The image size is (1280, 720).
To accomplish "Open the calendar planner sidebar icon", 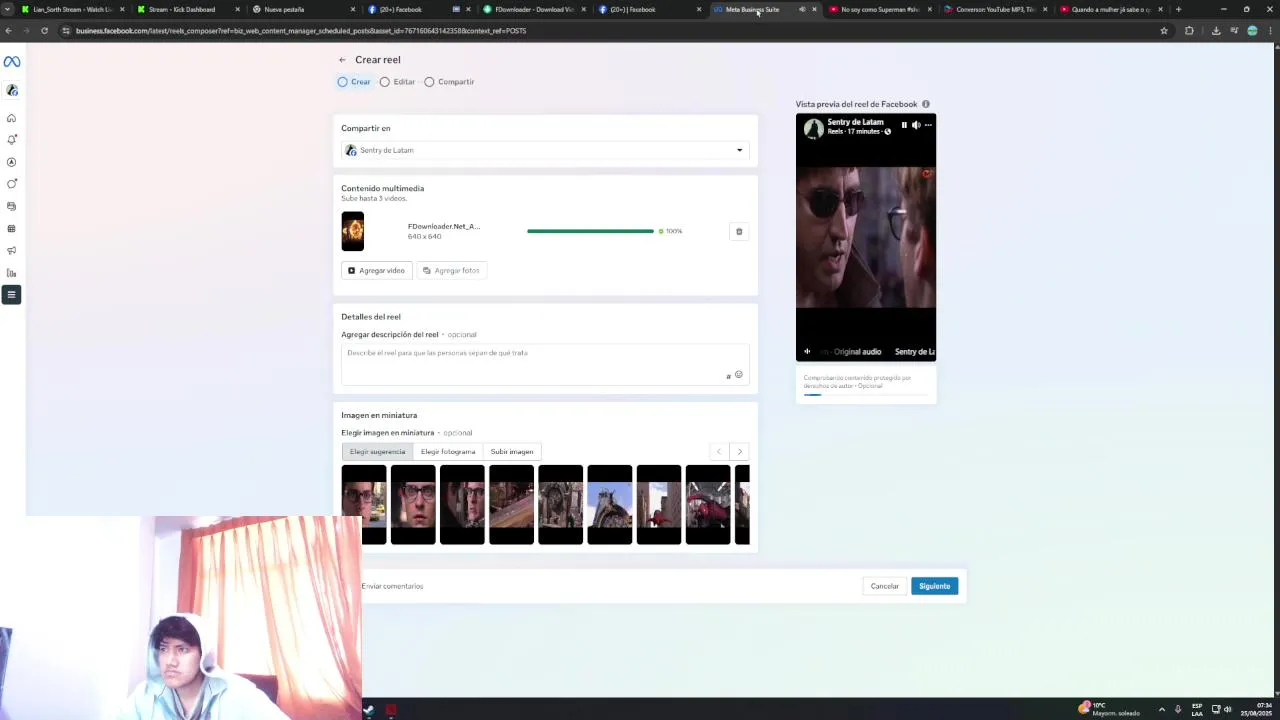I will coord(12,228).
